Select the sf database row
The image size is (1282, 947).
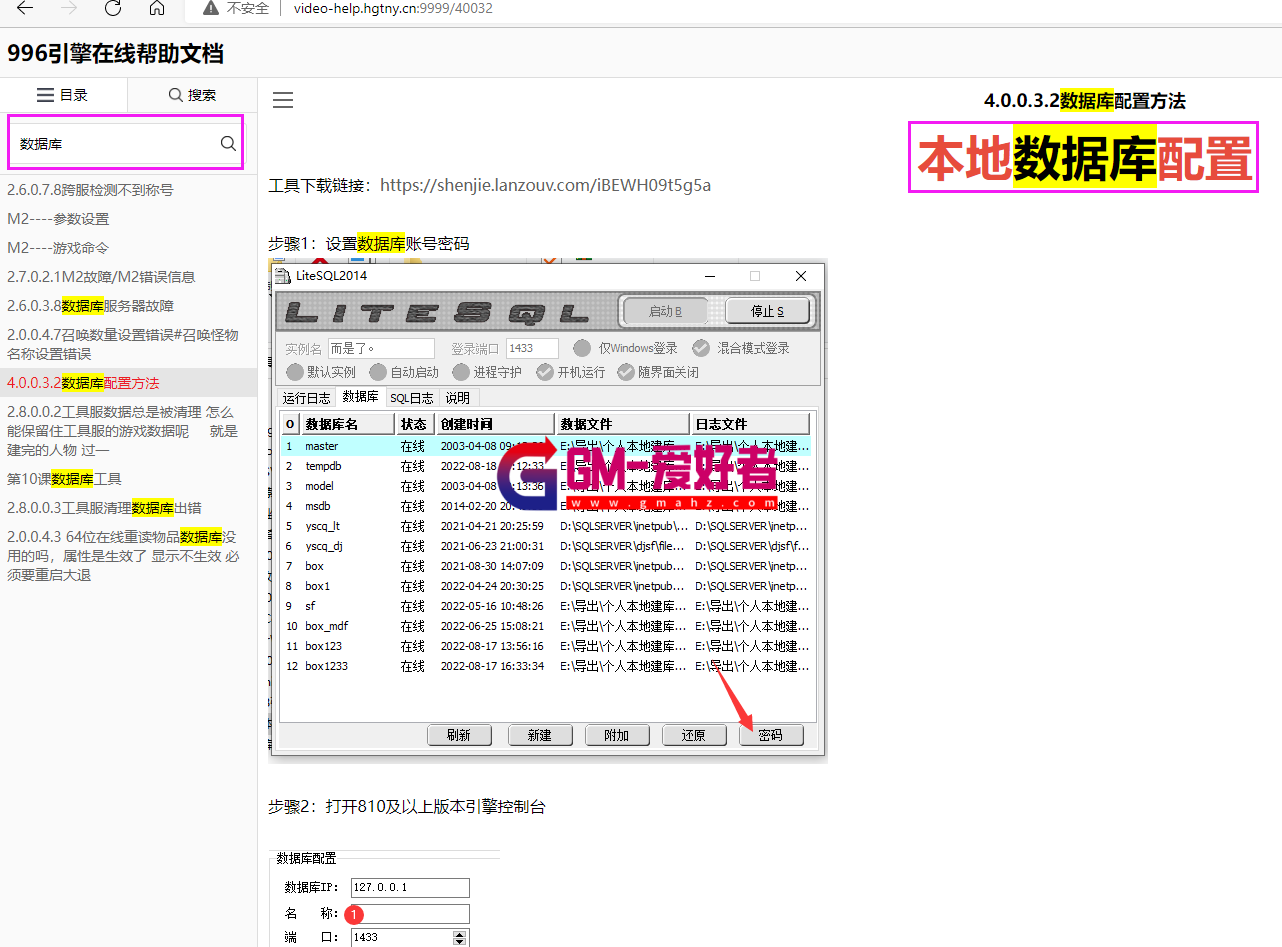[546, 606]
